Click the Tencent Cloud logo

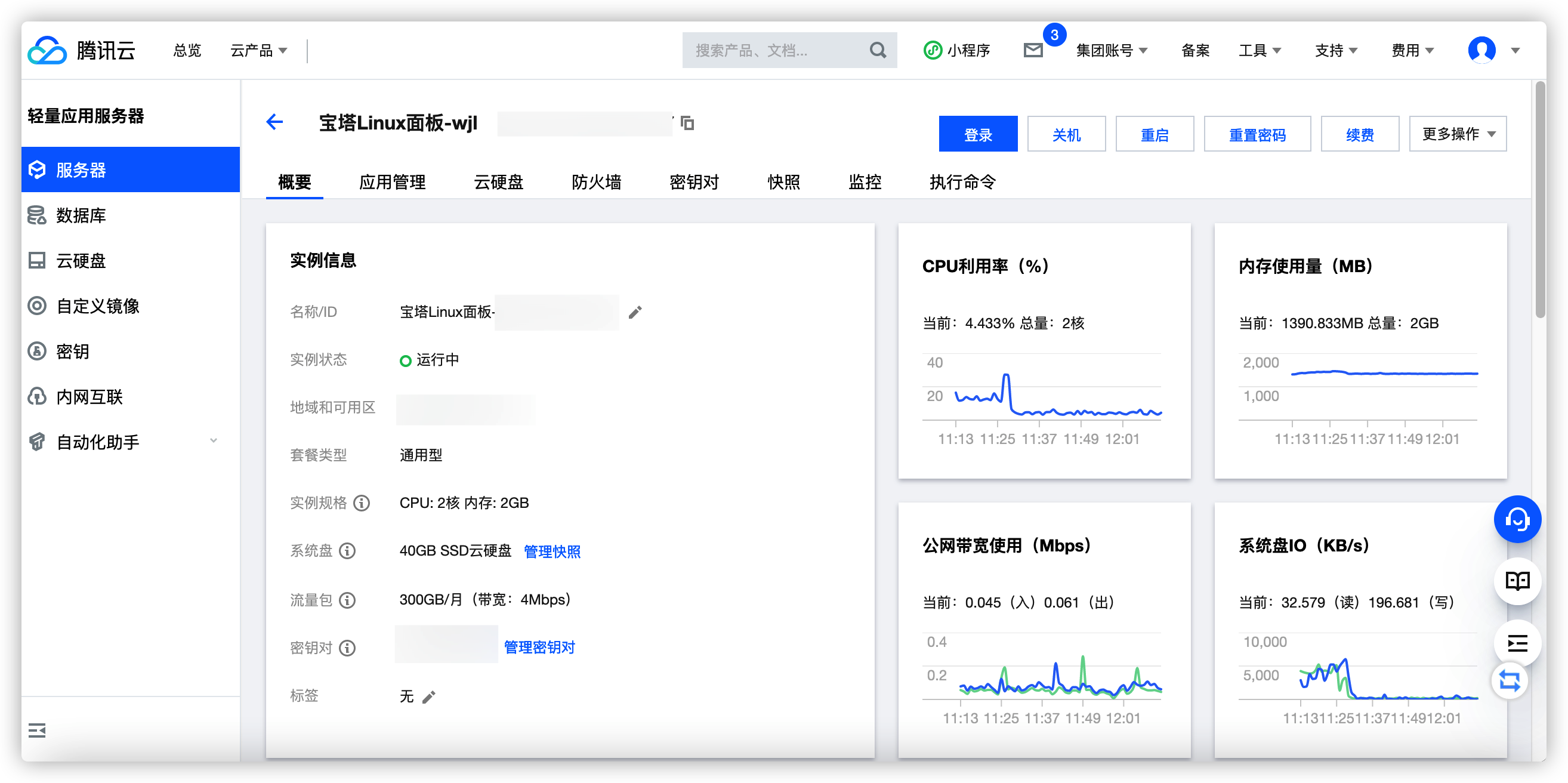point(82,50)
